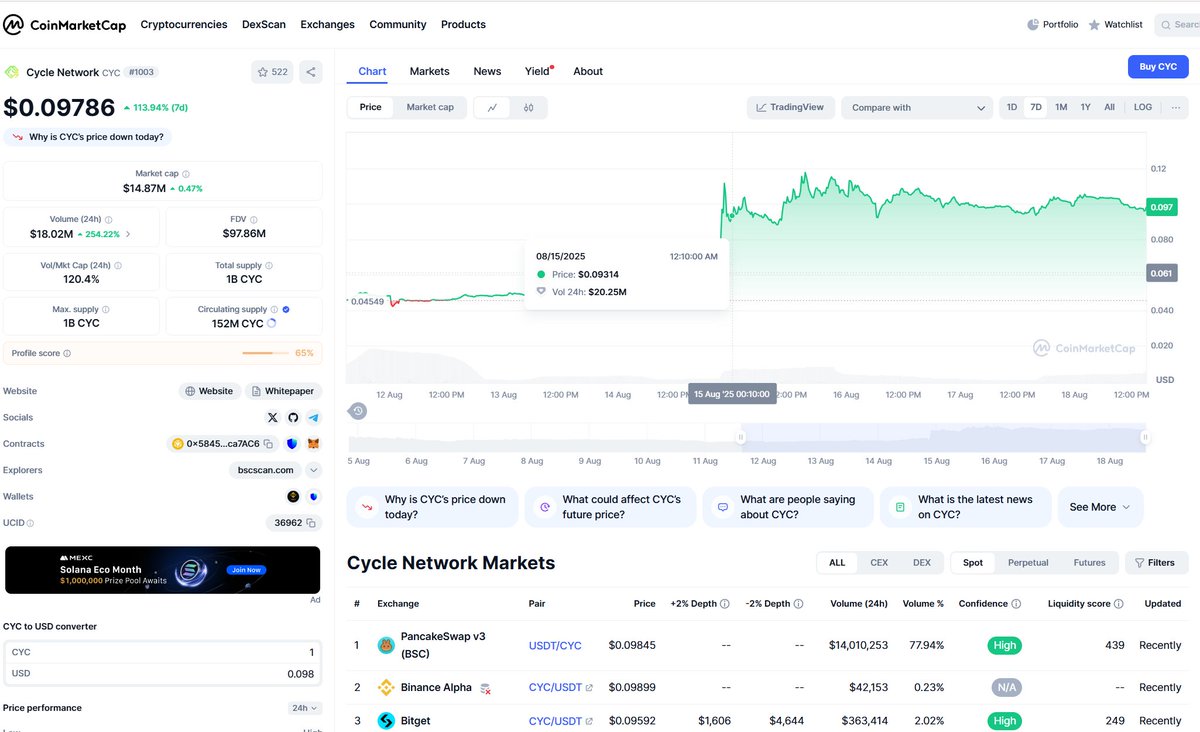The width and height of the screenshot is (1200, 732).
Task: Click the Market cap info icon
Action: click(x=186, y=174)
